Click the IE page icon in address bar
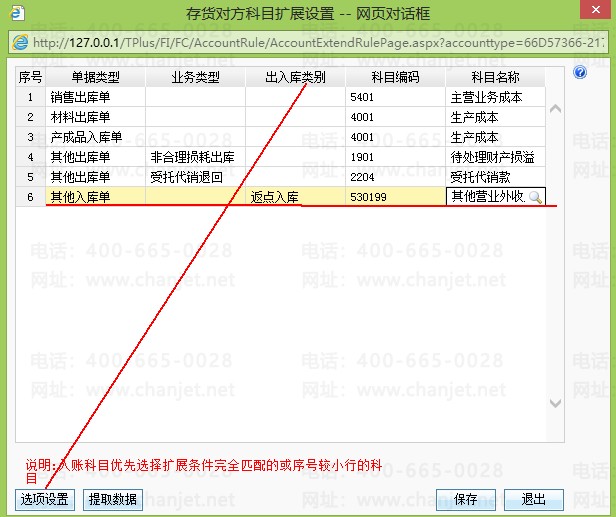This screenshot has width=616, height=517. click(20, 42)
